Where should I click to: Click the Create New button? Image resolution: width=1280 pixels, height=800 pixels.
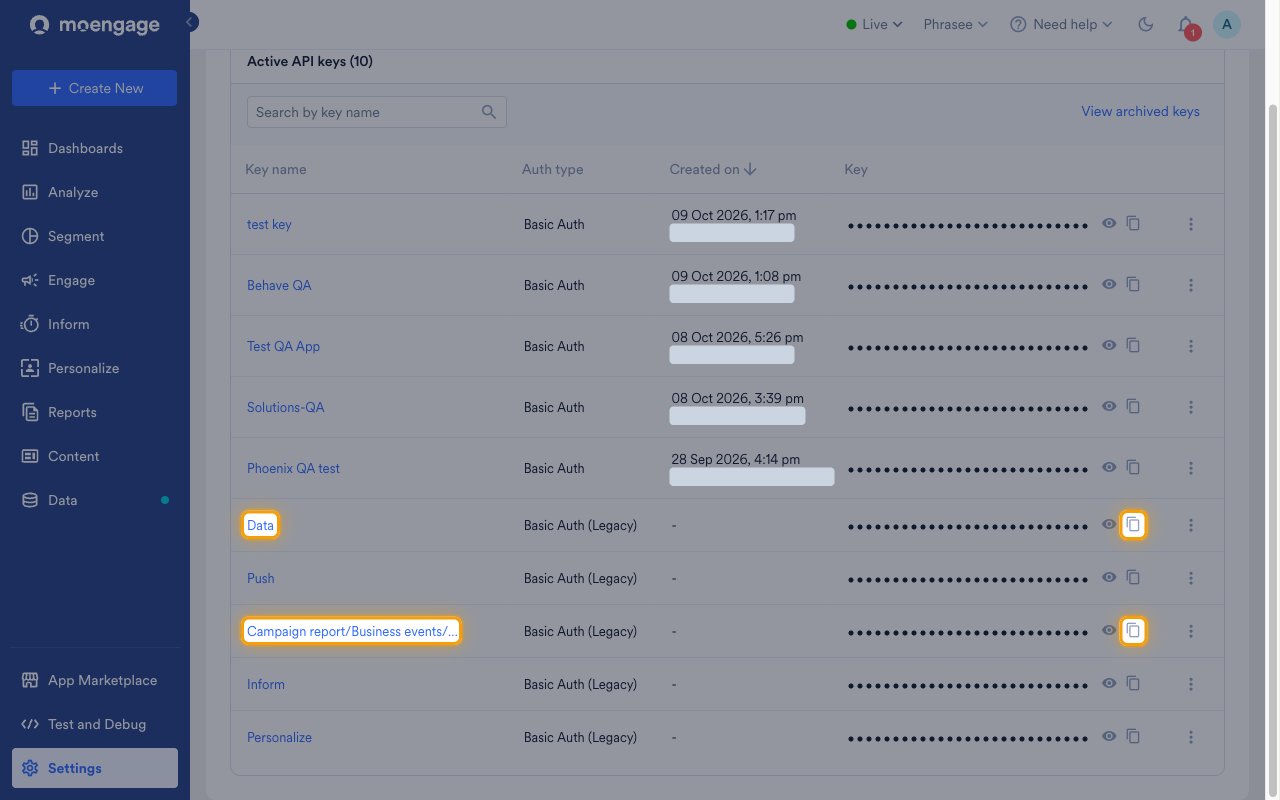point(95,88)
